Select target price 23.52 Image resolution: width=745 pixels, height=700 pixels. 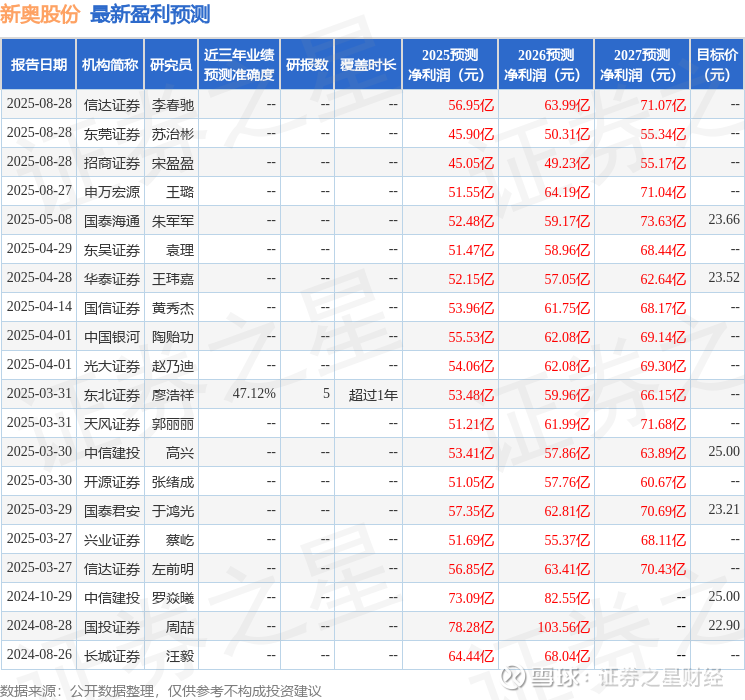click(x=724, y=278)
